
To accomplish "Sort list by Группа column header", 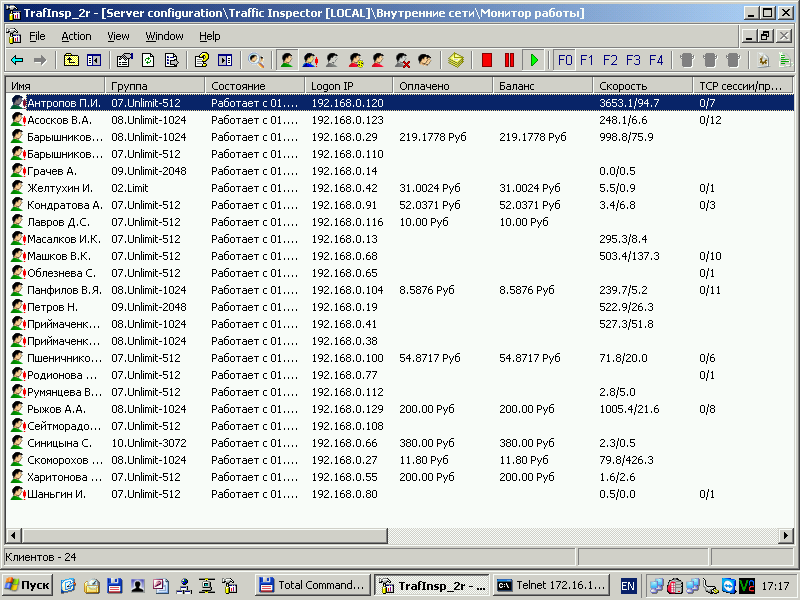I will pyautogui.click(x=155, y=86).
